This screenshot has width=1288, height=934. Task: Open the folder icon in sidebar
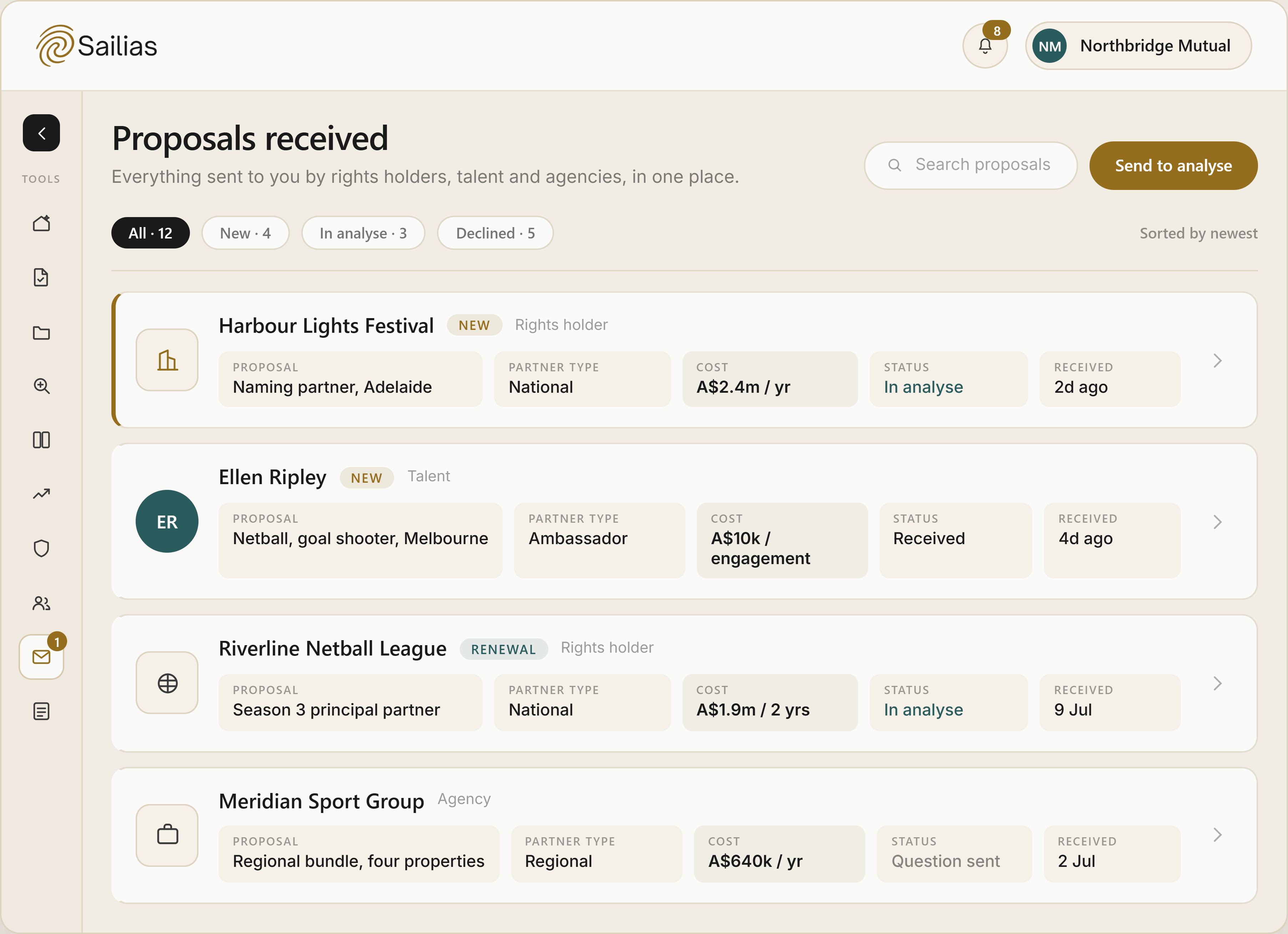tap(41, 332)
